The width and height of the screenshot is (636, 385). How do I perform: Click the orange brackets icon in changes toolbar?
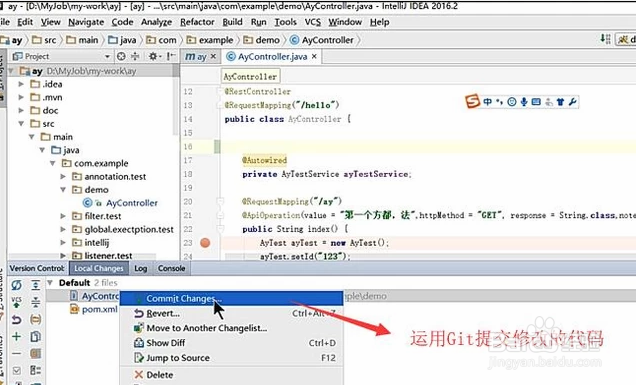click(36, 320)
